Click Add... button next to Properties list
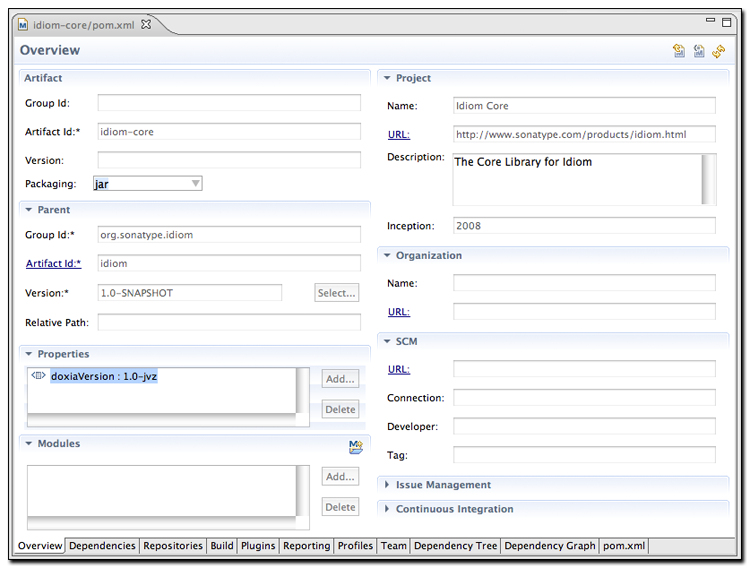 (x=340, y=379)
